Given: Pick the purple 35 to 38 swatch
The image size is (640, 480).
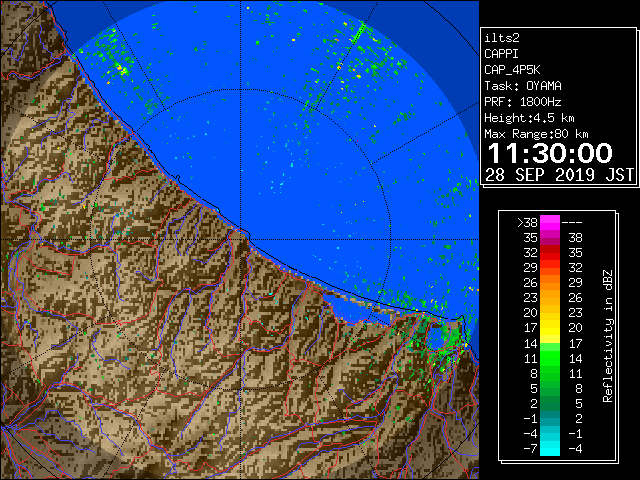Looking at the screenshot, I should [550, 238].
